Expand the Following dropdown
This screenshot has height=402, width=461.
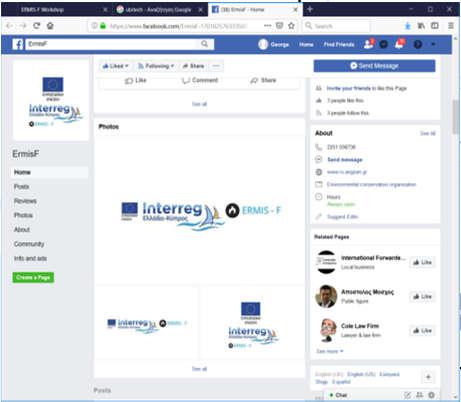pos(156,66)
